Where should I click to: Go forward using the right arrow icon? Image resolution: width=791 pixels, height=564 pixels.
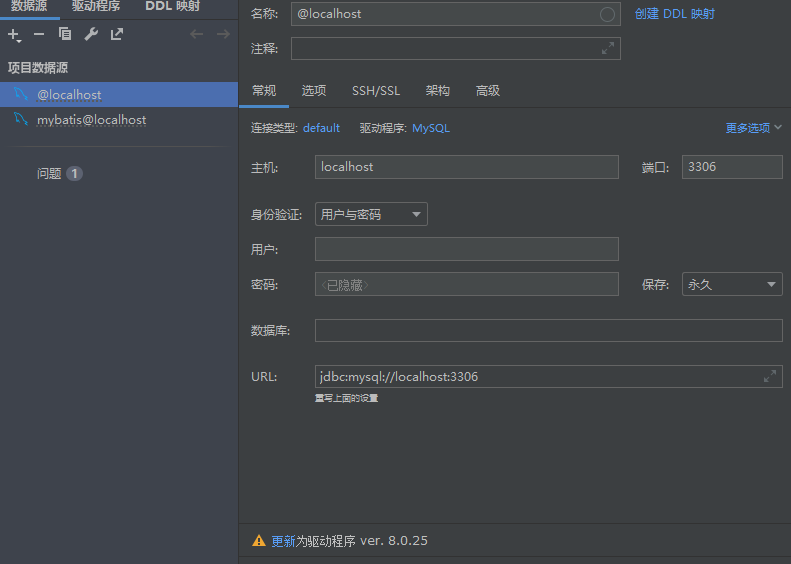click(223, 34)
